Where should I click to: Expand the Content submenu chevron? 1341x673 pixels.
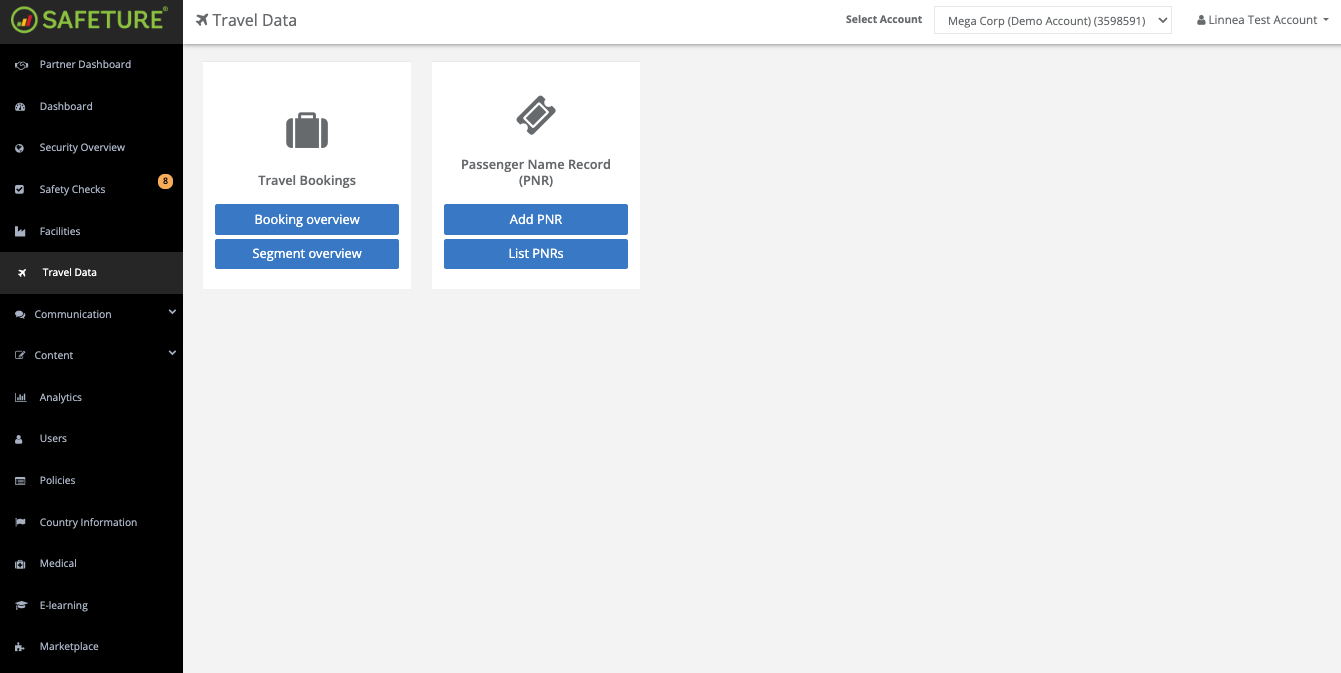(172, 353)
